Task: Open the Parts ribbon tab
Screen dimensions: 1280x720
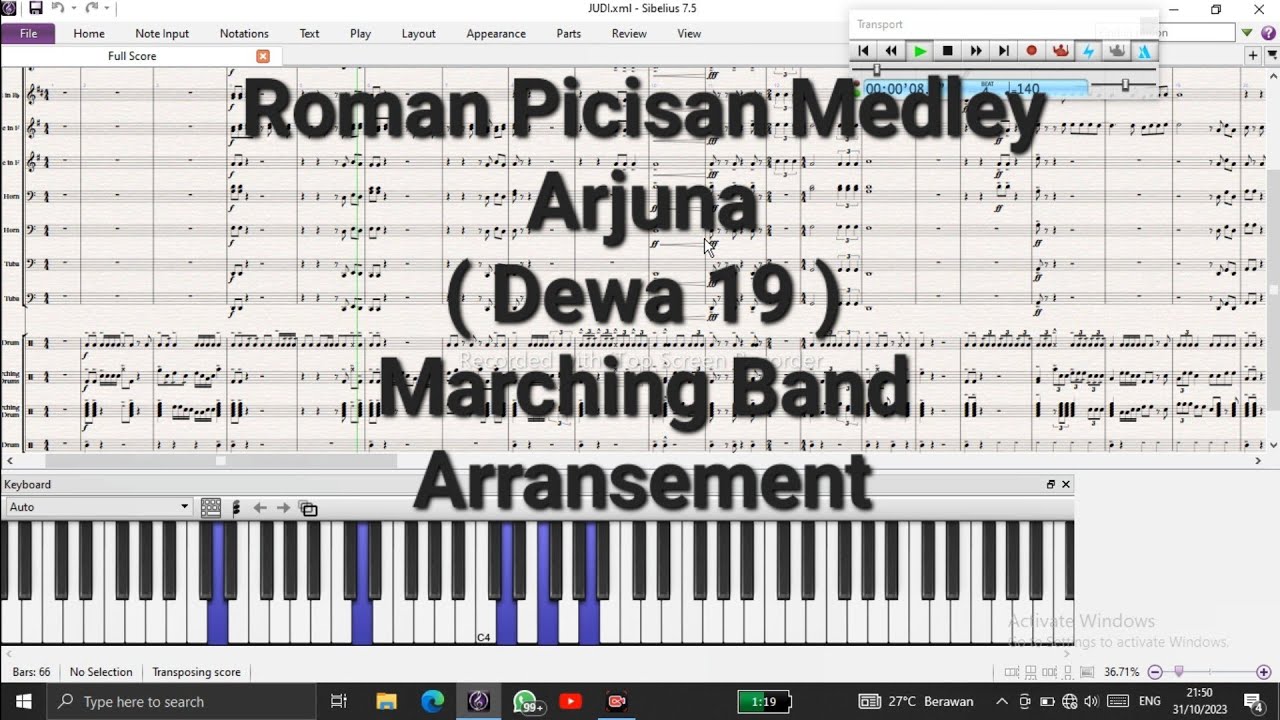Action: click(x=569, y=33)
